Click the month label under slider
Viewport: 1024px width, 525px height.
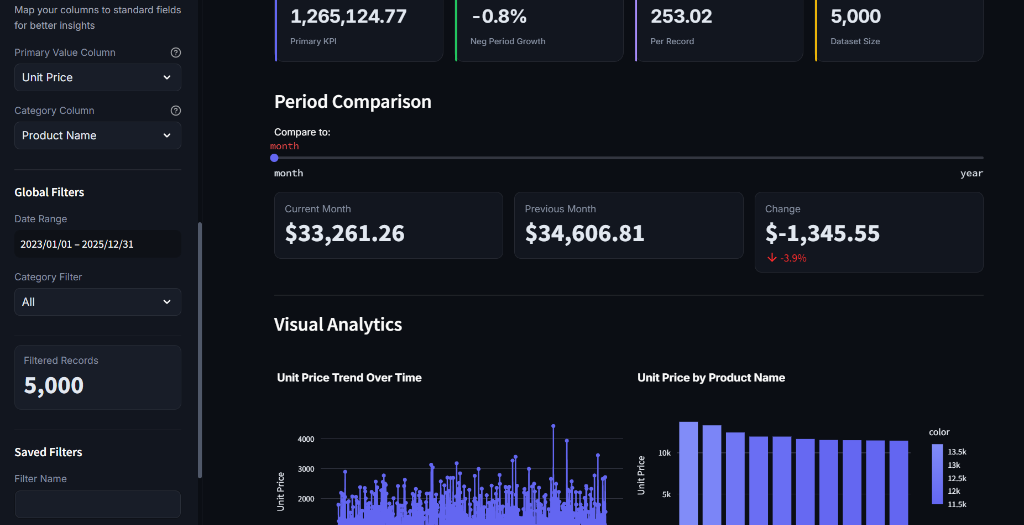tap(289, 173)
